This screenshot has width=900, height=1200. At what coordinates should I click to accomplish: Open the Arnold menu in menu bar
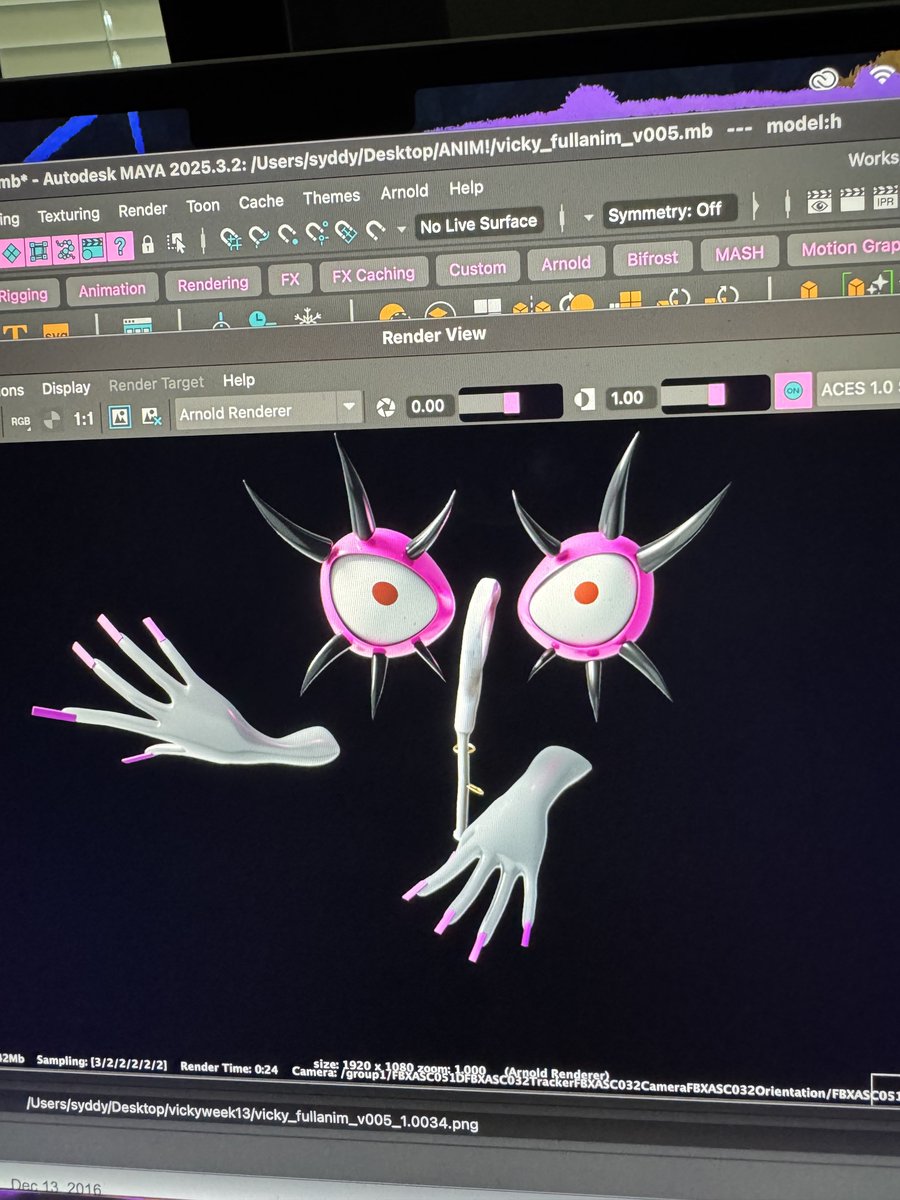click(x=404, y=192)
